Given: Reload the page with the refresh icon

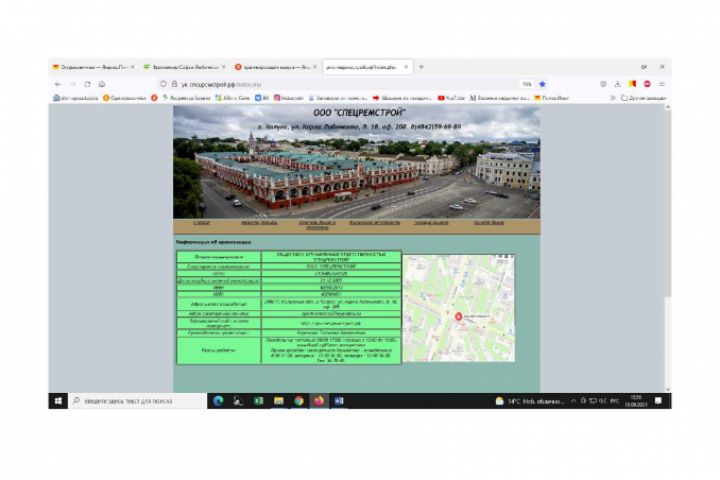Looking at the screenshot, I should coord(87,84).
